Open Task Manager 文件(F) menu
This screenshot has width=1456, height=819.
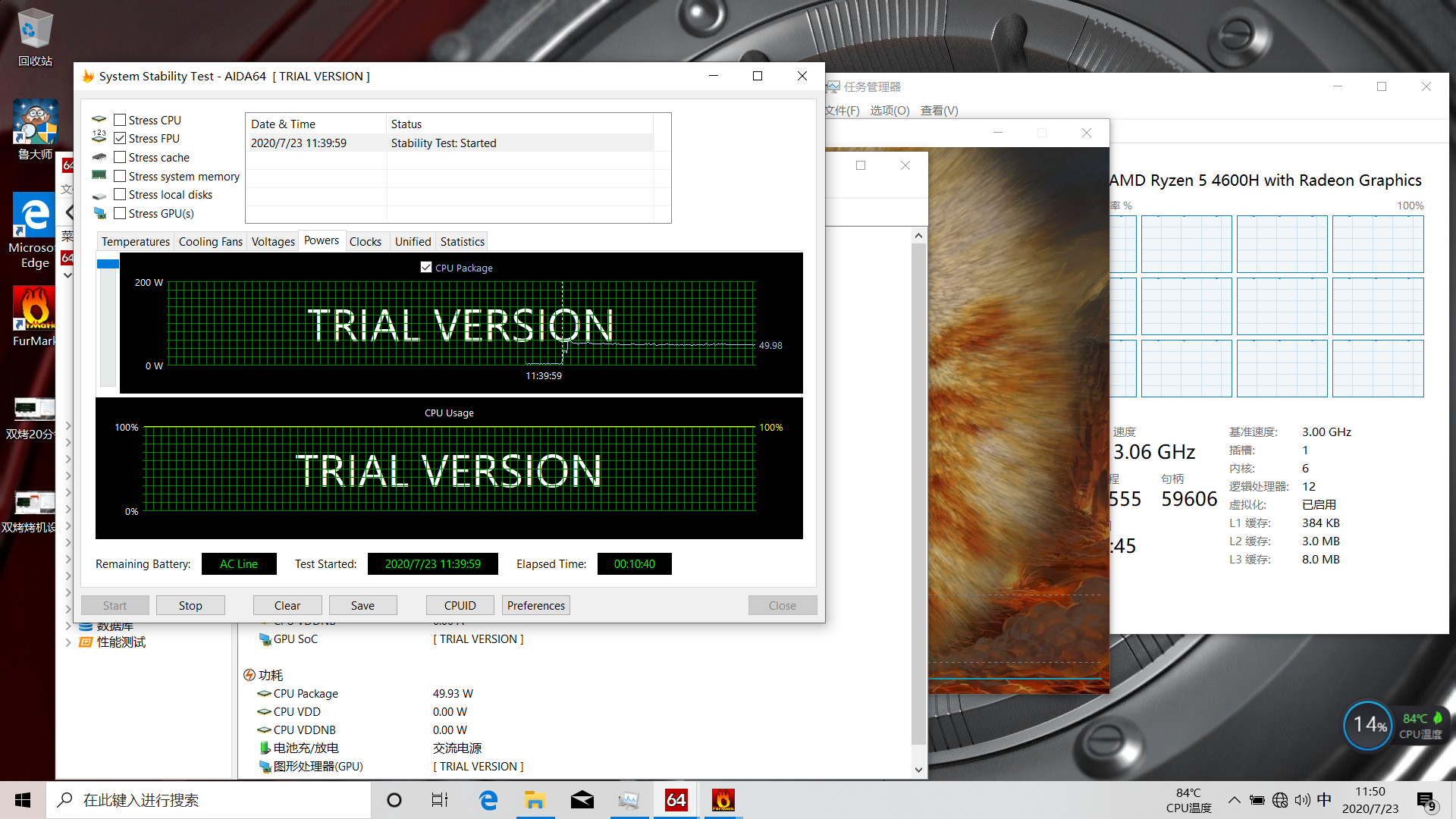843,110
